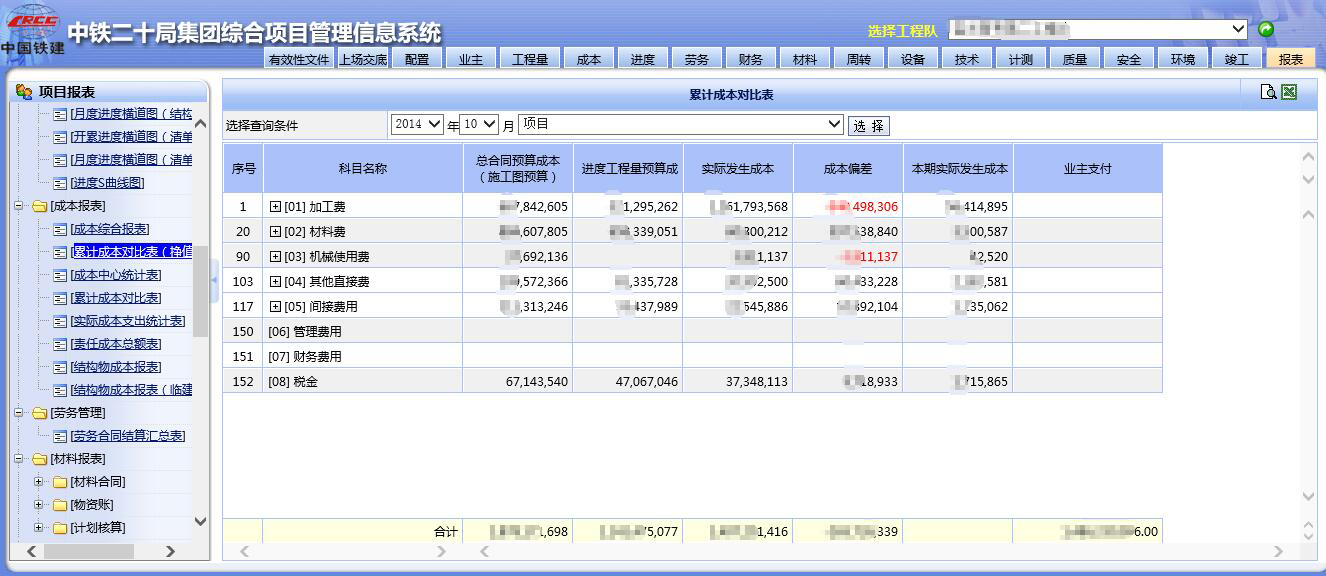The height and width of the screenshot is (576, 1326).
Task: Click the report icon beside 劳务合同结算汇总表
Action: click(x=60, y=436)
